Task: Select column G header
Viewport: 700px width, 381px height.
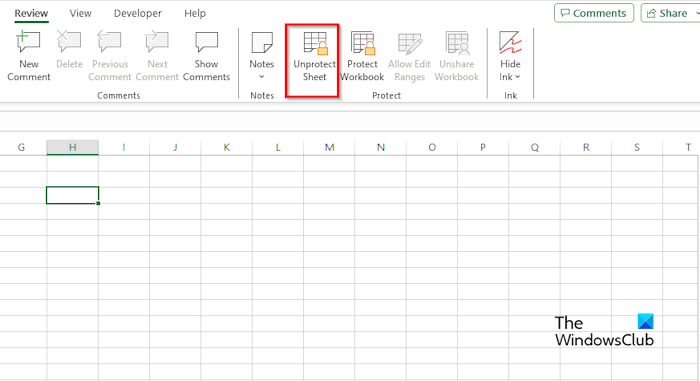Action: [x=23, y=147]
